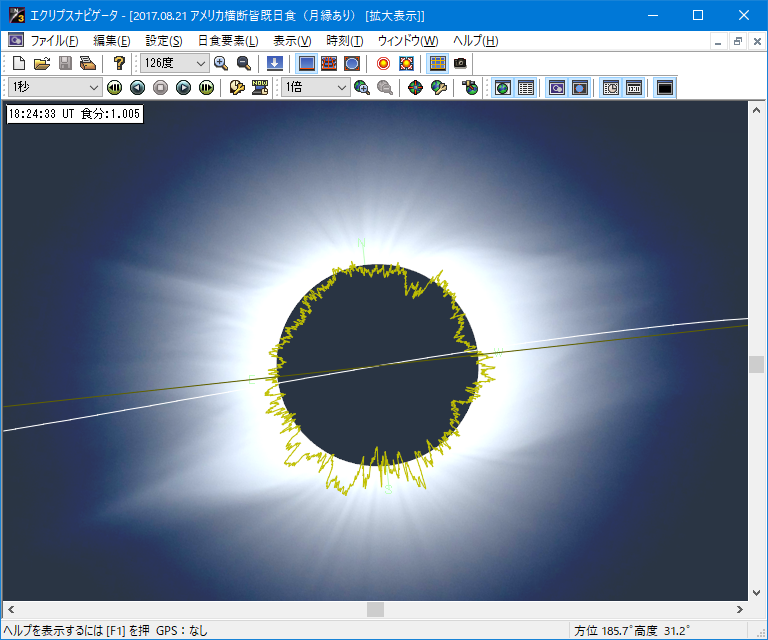
Task: Open the 時刻(T) menu
Action: coord(344,41)
